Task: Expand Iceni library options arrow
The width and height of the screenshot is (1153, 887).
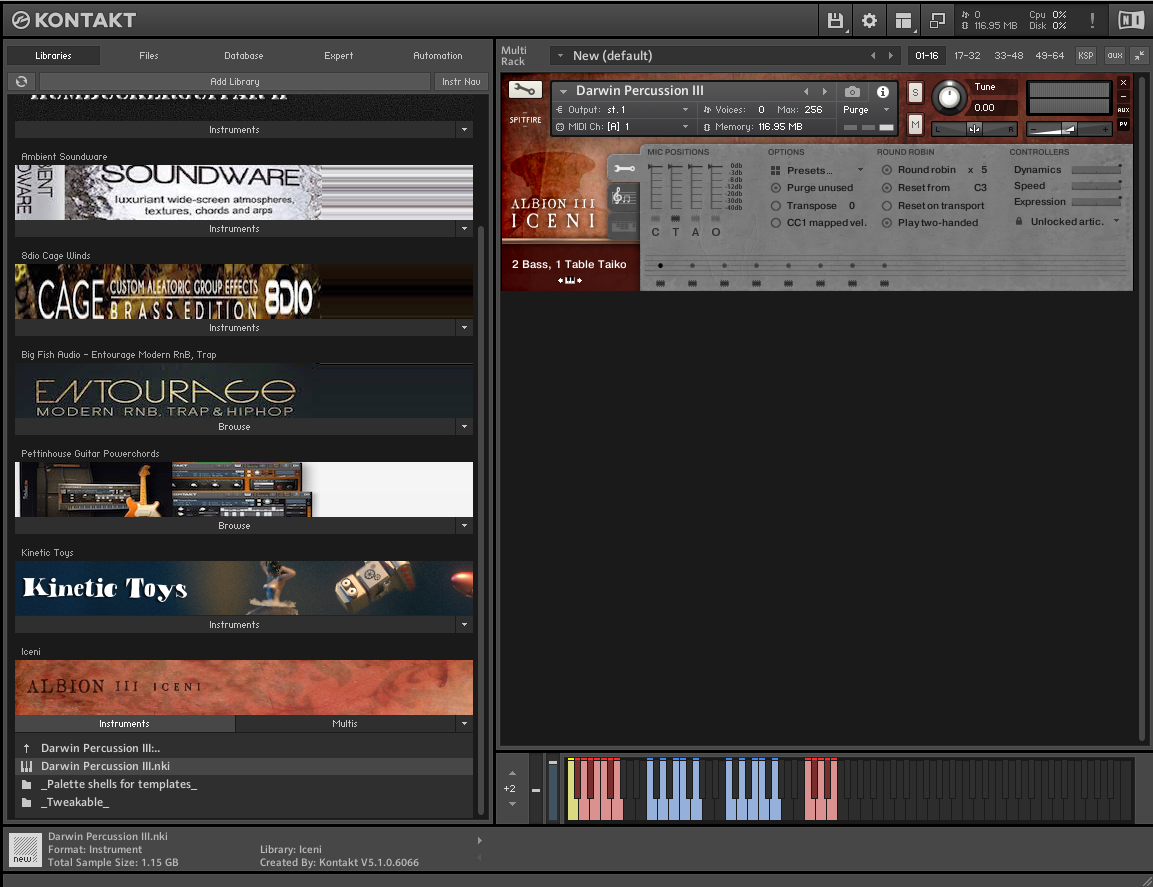Action: coord(464,724)
